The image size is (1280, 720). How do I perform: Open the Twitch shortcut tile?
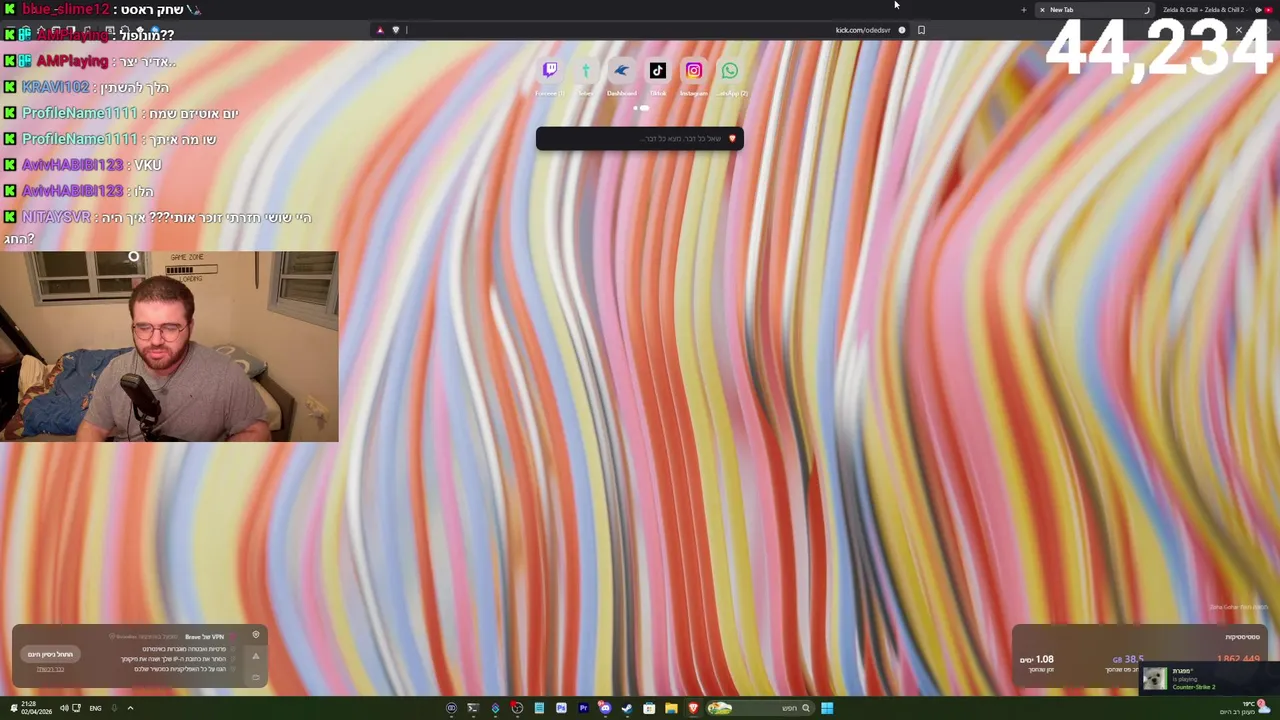(x=549, y=71)
